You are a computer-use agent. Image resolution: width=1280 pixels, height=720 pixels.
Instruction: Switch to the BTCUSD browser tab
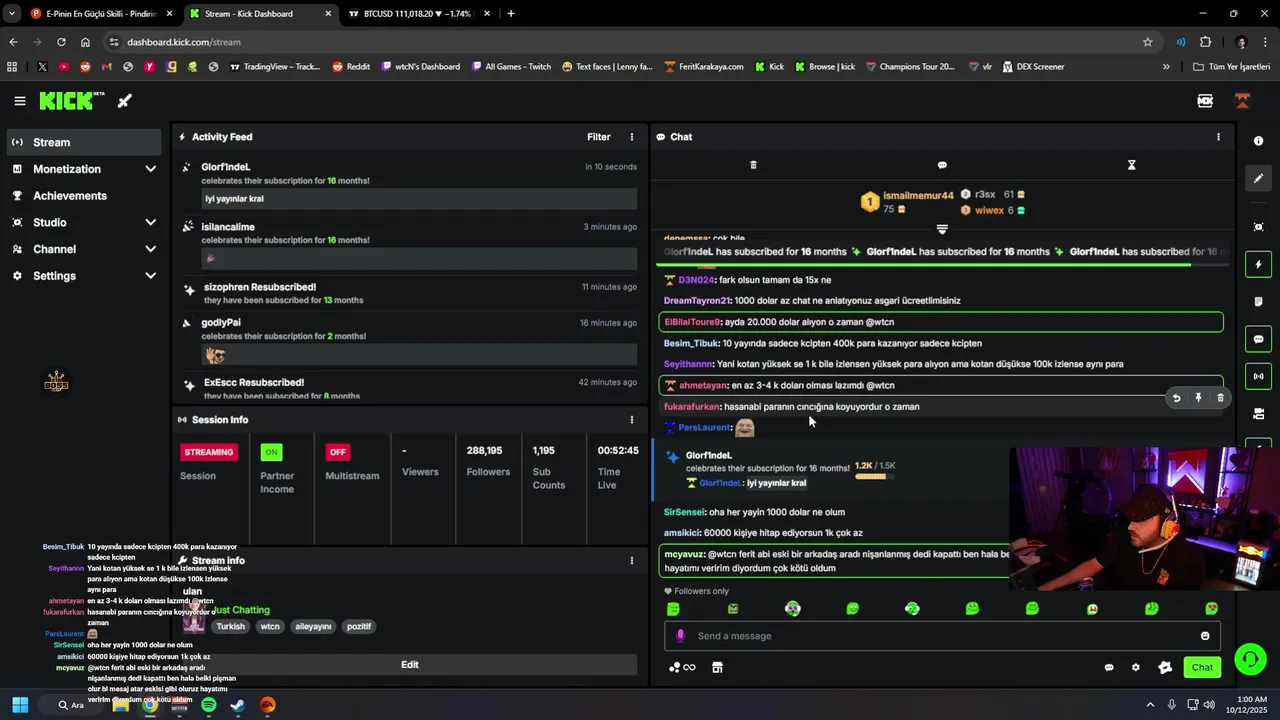coord(418,14)
